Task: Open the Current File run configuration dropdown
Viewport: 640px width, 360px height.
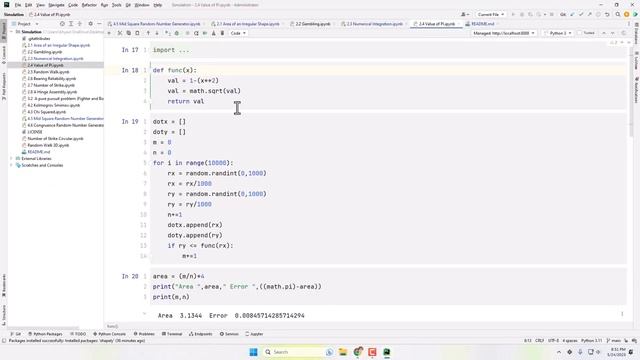Action: (491, 14)
